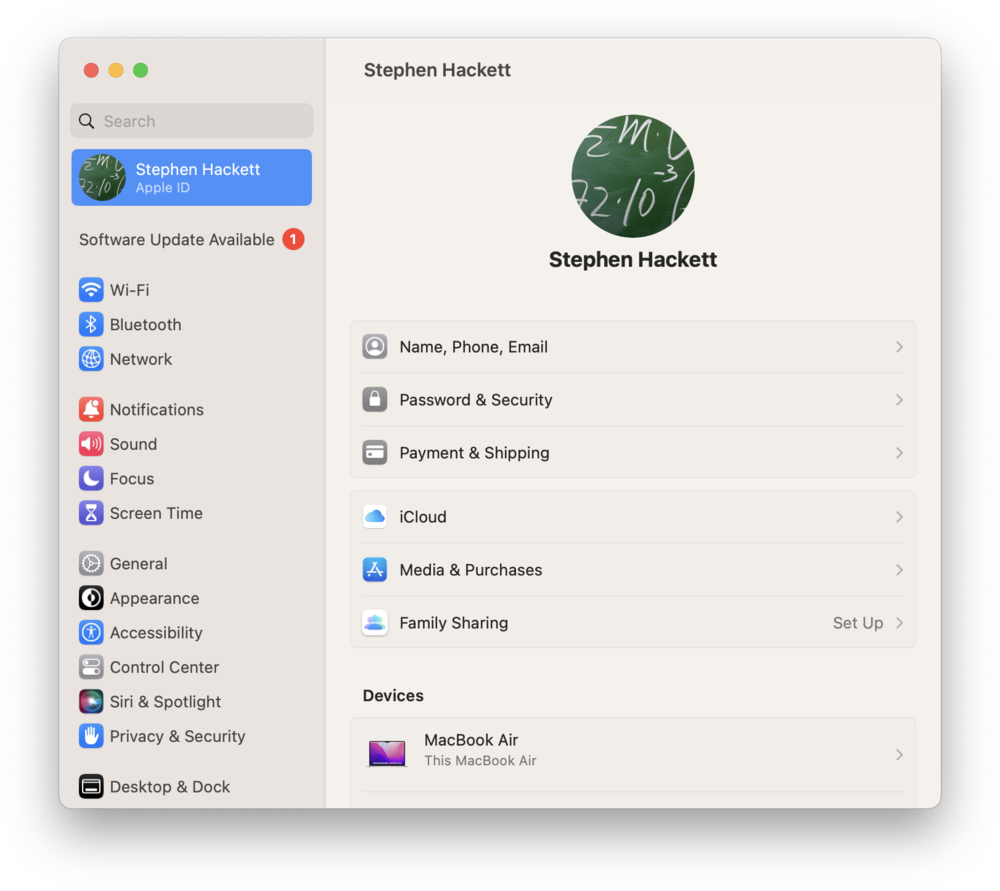
Task: Click the iCloud cloud icon
Action: coord(375,516)
